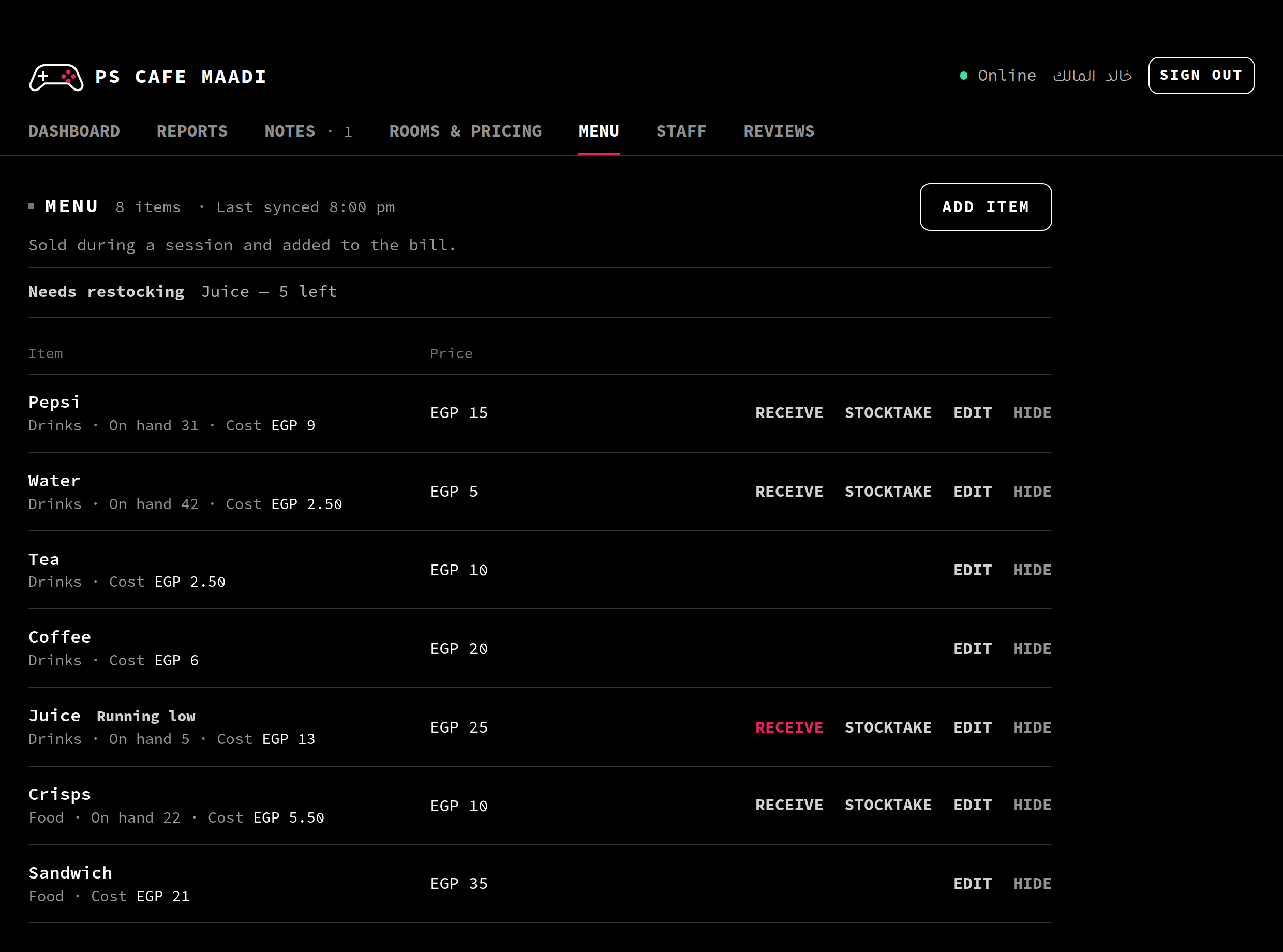
Task: Click the Add Item button
Action: (986, 207)
